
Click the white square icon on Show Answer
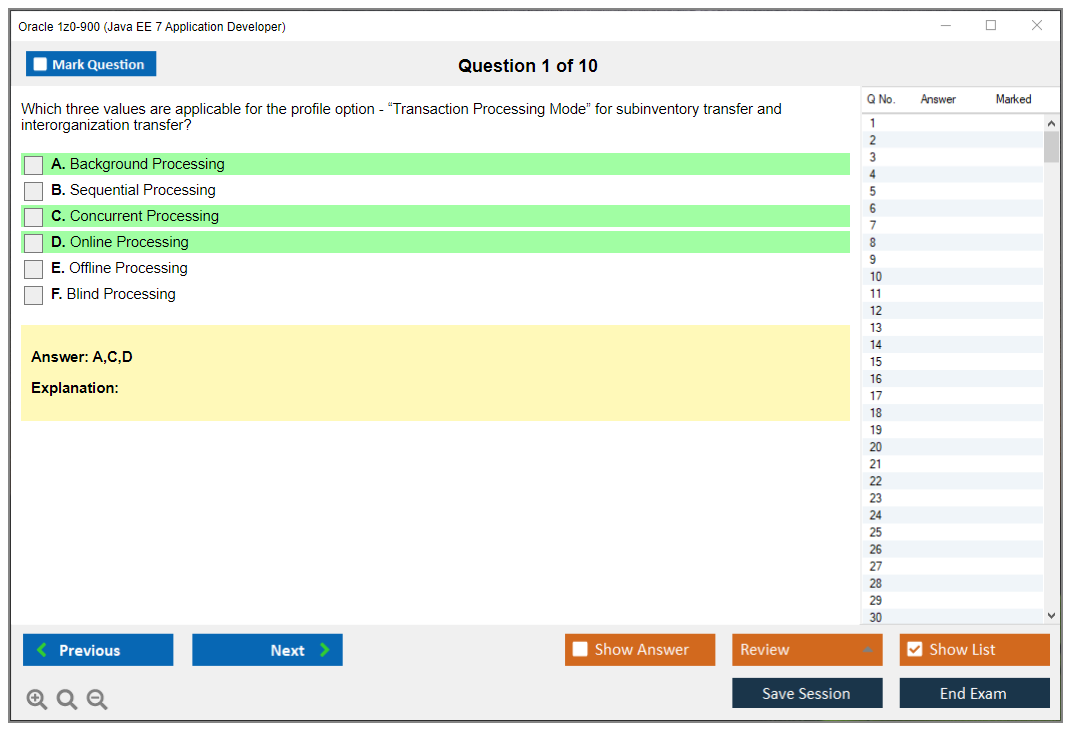point(580,649)
